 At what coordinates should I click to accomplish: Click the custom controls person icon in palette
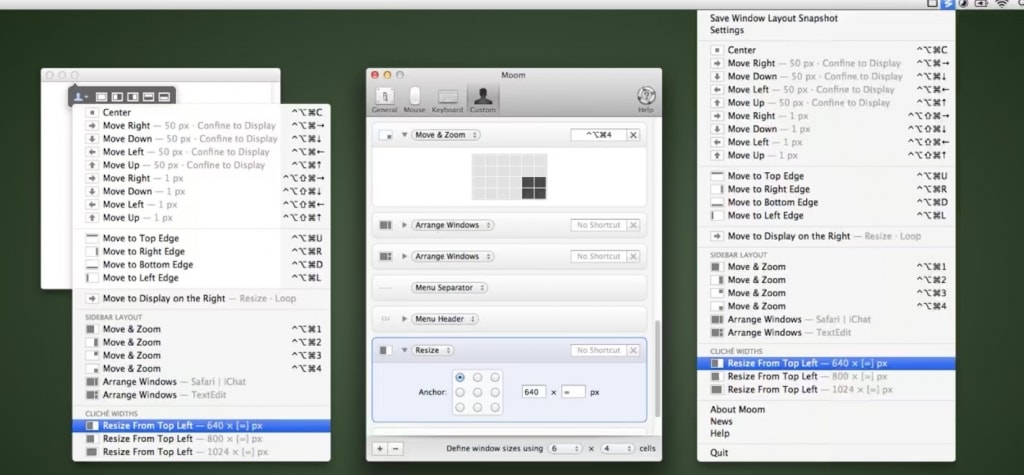coord(80,97)
